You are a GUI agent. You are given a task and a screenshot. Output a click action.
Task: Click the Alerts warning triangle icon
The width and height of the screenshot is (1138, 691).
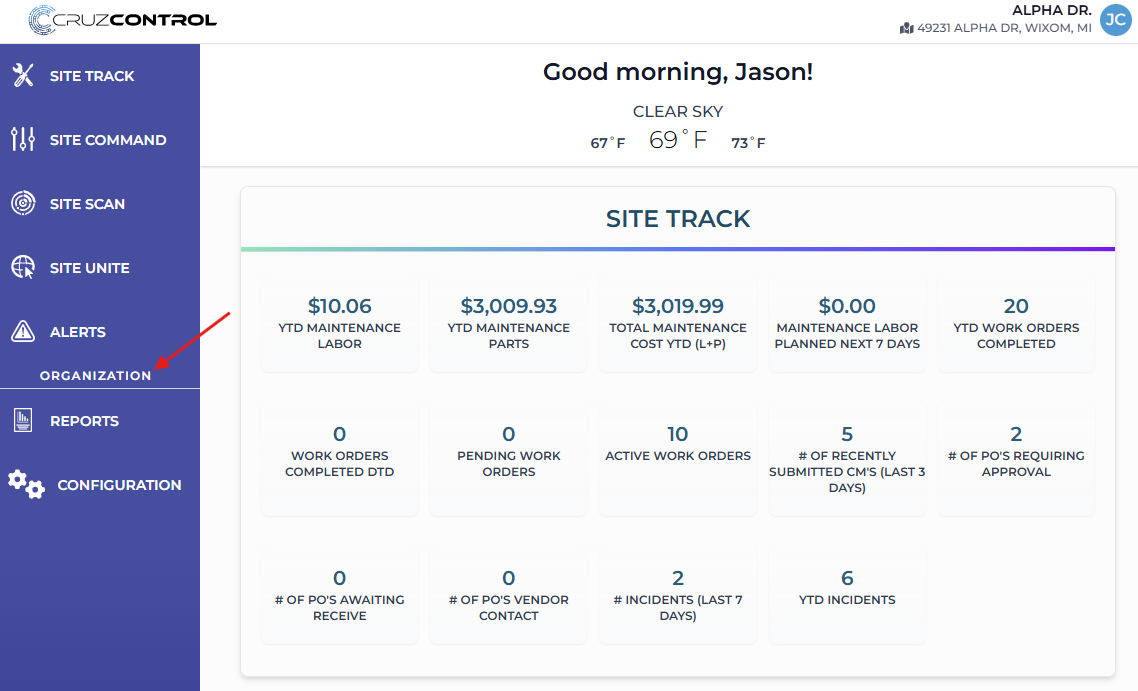23,332
